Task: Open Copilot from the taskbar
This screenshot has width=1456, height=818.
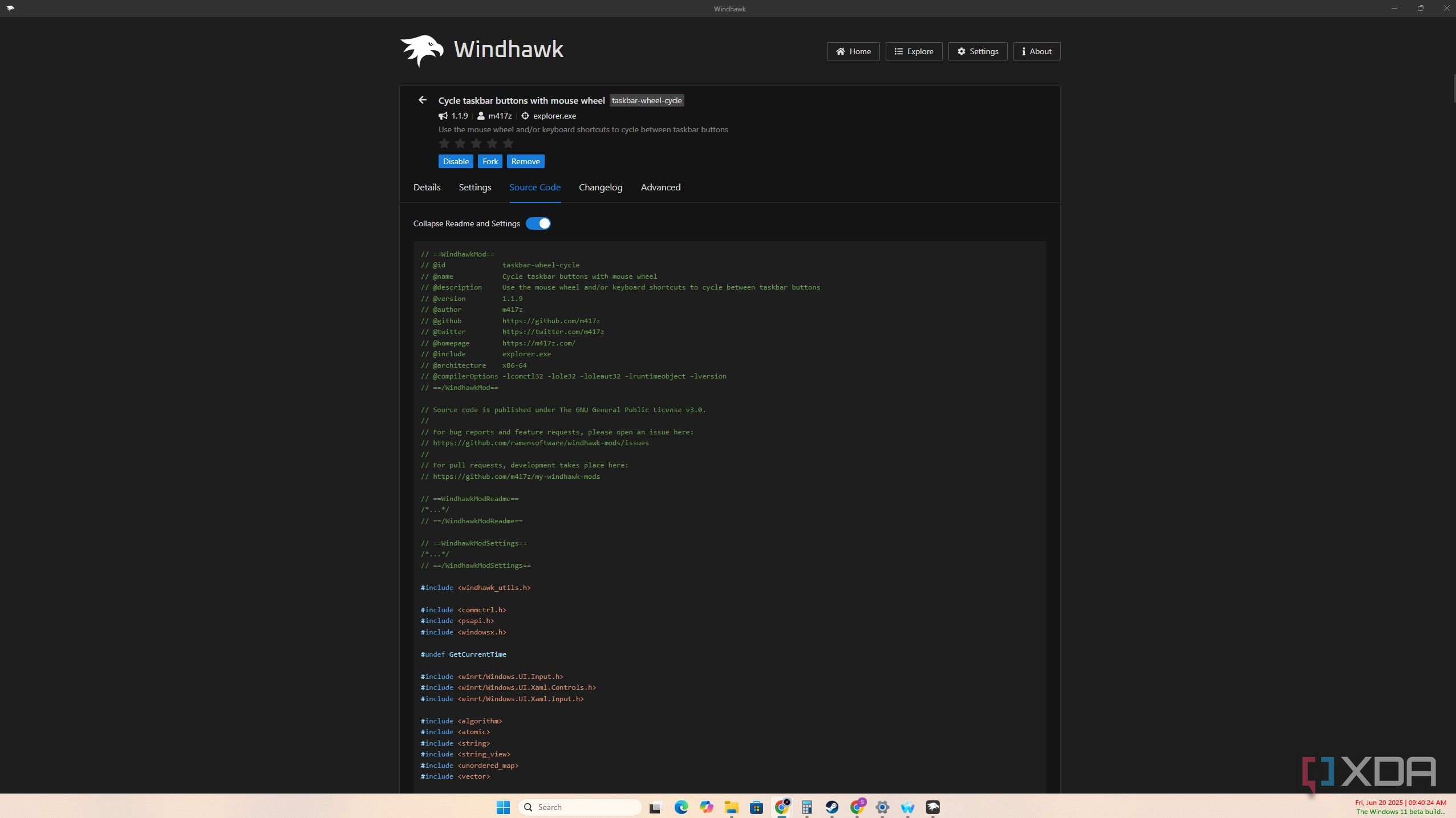Action: tap(707, 807)
